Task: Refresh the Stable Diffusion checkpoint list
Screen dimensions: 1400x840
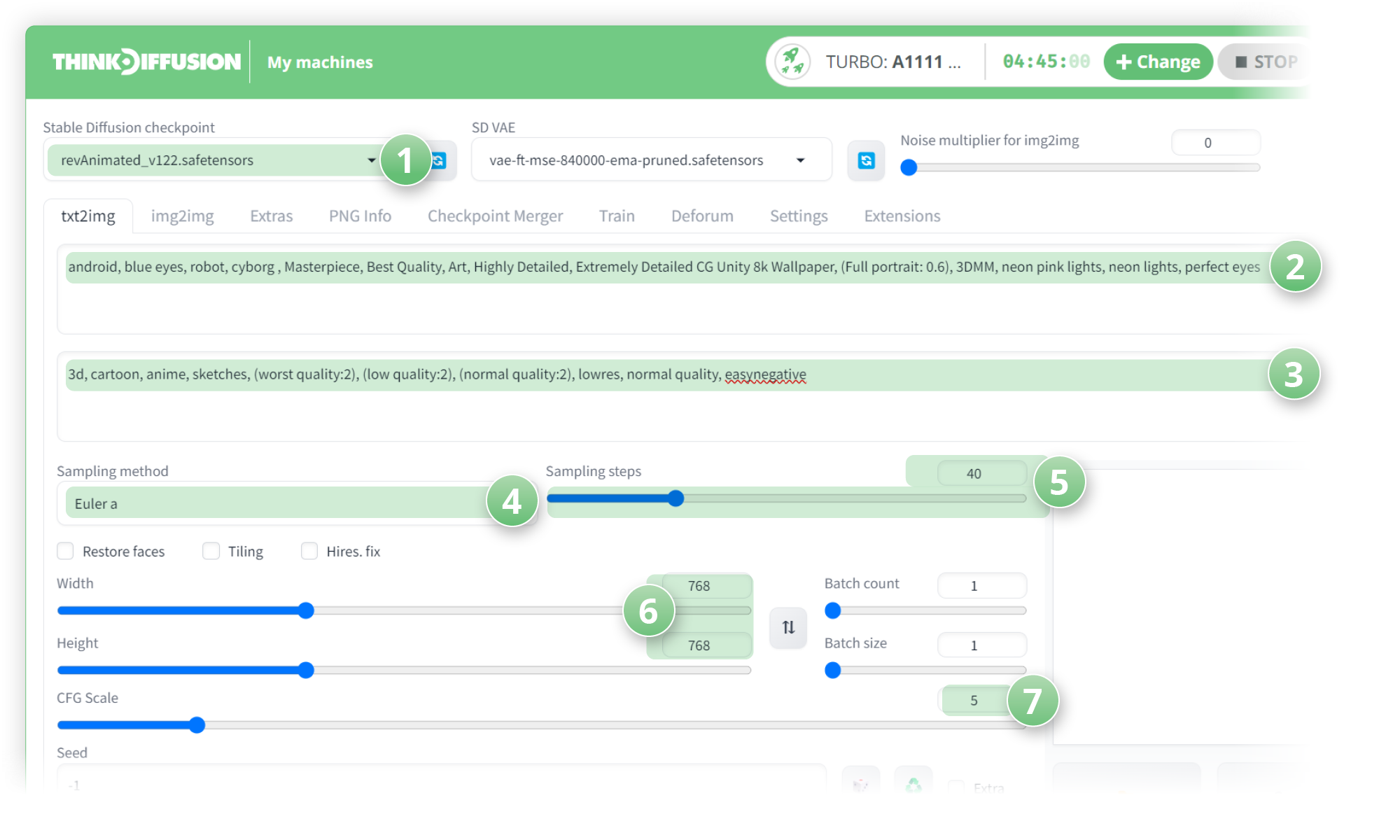Action: pyautogui.click(x=441, y=160)
